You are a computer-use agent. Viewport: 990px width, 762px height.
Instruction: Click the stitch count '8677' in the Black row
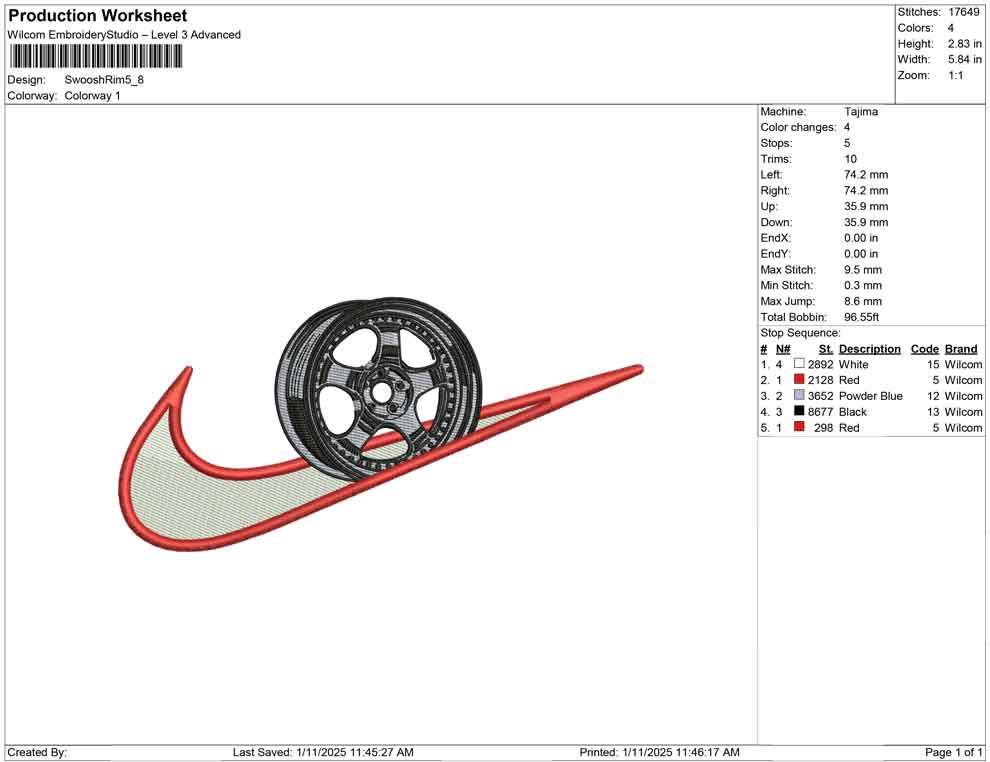point(820,412)
